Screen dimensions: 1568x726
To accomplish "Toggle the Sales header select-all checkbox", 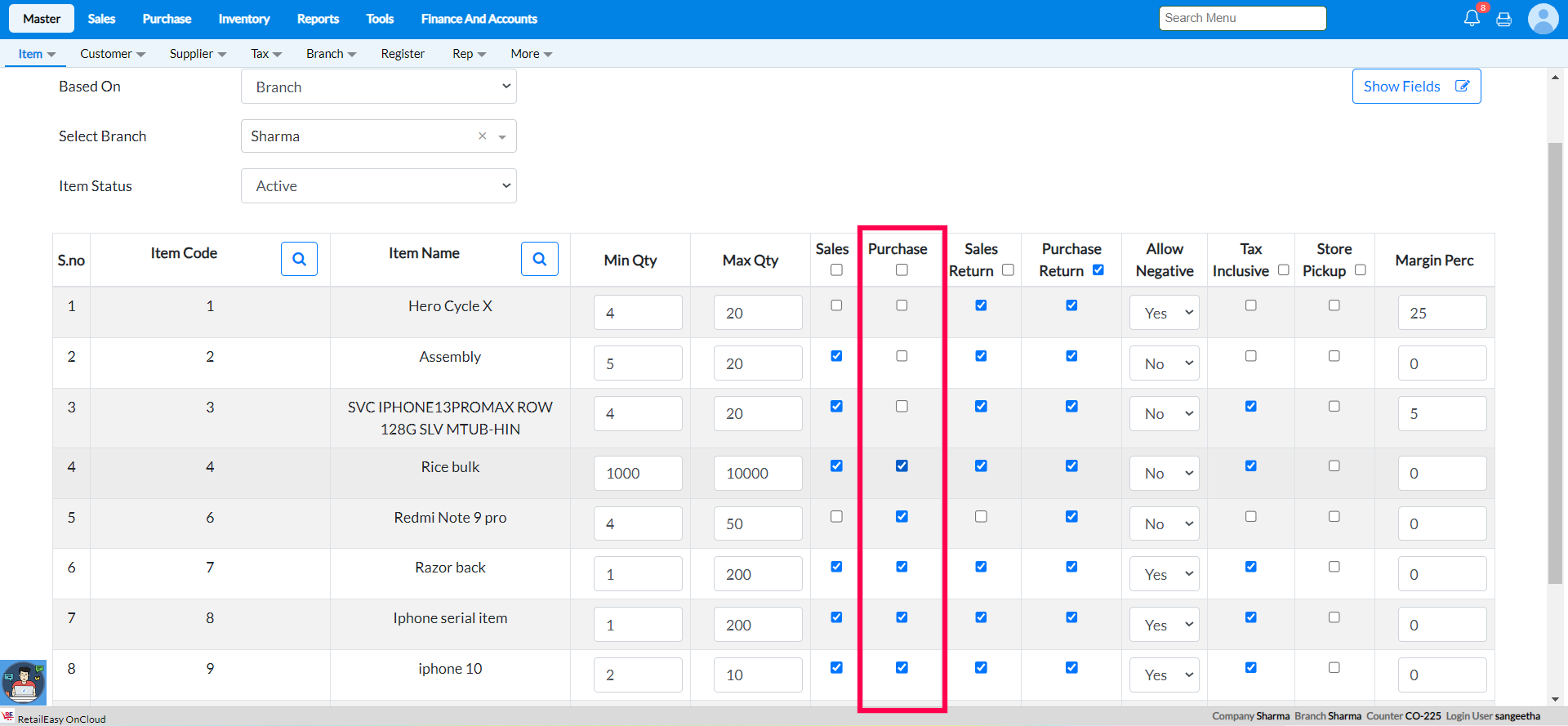I will pos(836,270).
